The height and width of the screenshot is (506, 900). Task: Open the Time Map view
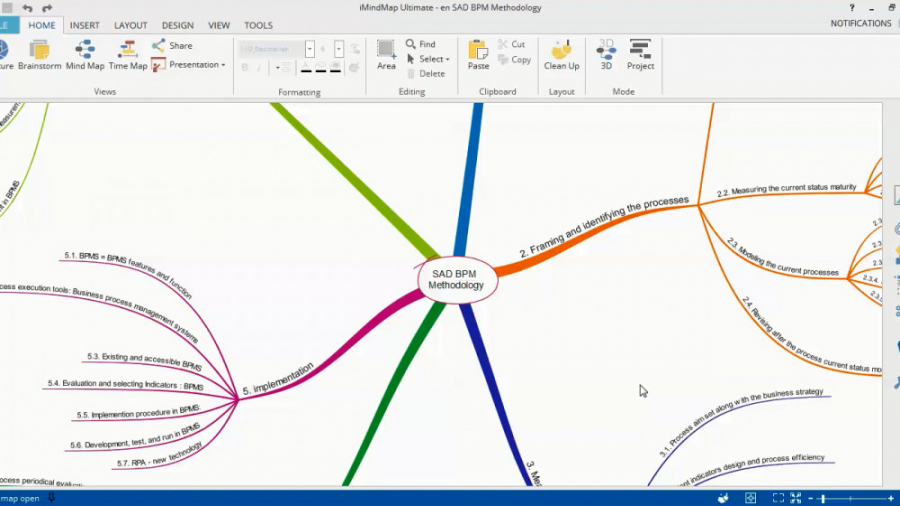point(128,55)
